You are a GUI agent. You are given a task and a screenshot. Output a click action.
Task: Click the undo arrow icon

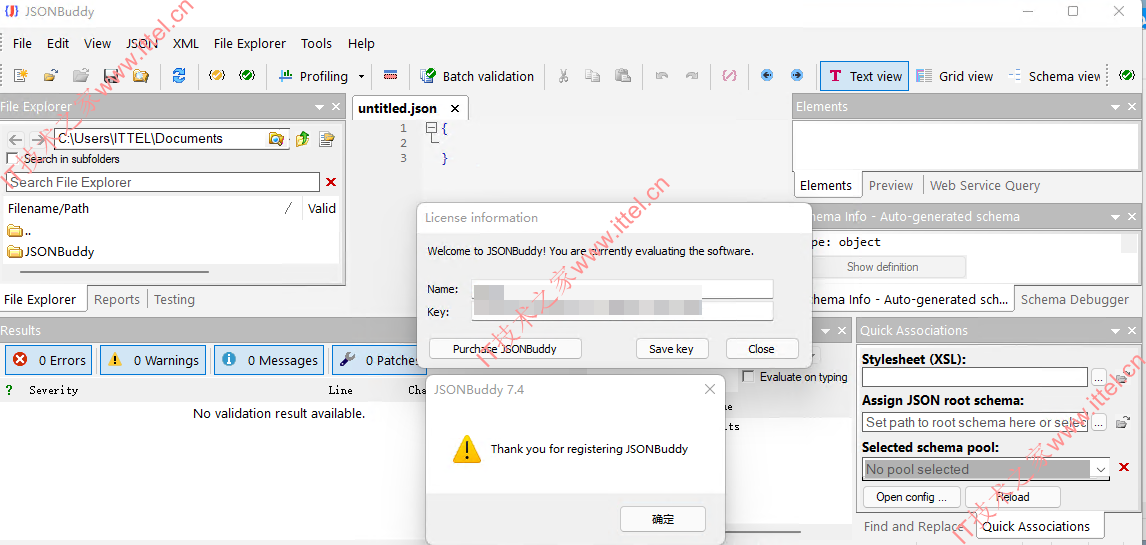[x=661, y=76]
